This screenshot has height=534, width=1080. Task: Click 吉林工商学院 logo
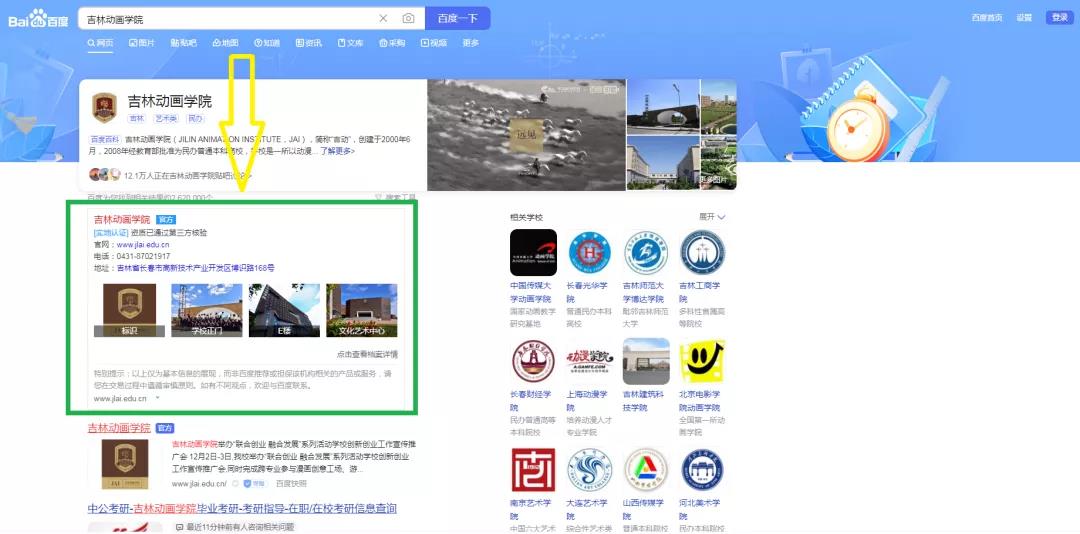[x=703, y=252]
